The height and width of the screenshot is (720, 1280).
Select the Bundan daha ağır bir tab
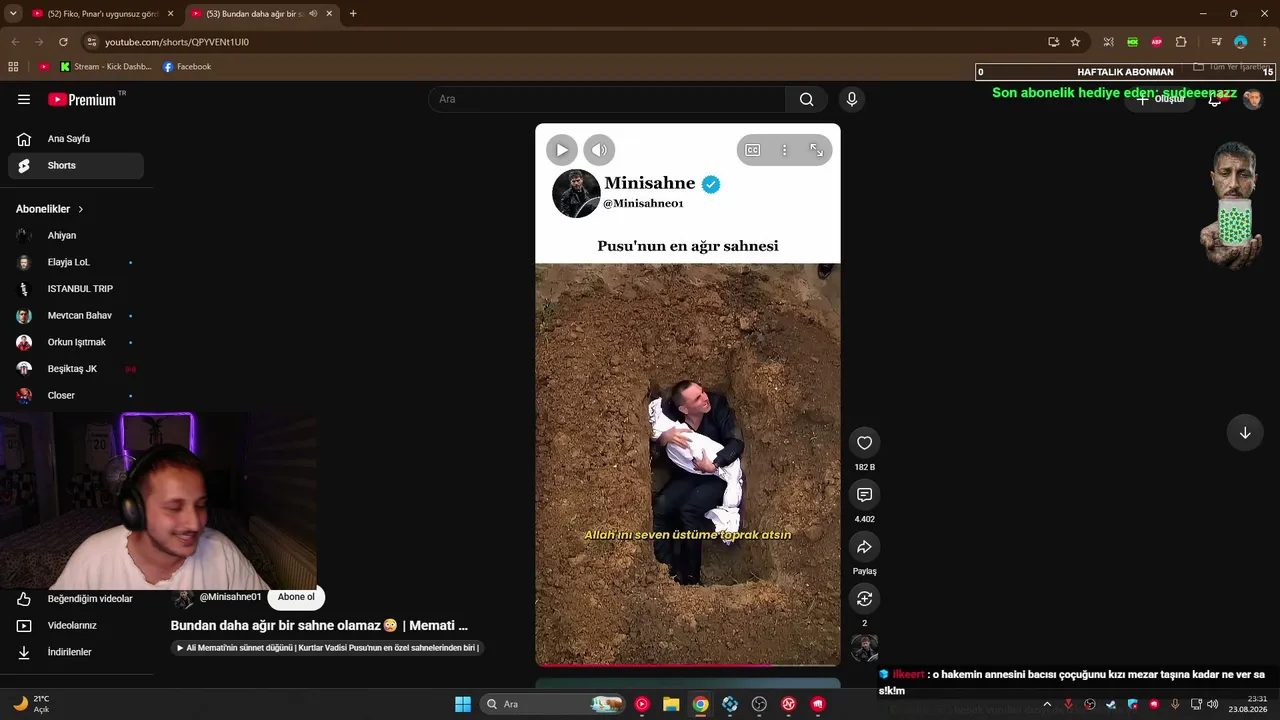click(x=262, y=14)
